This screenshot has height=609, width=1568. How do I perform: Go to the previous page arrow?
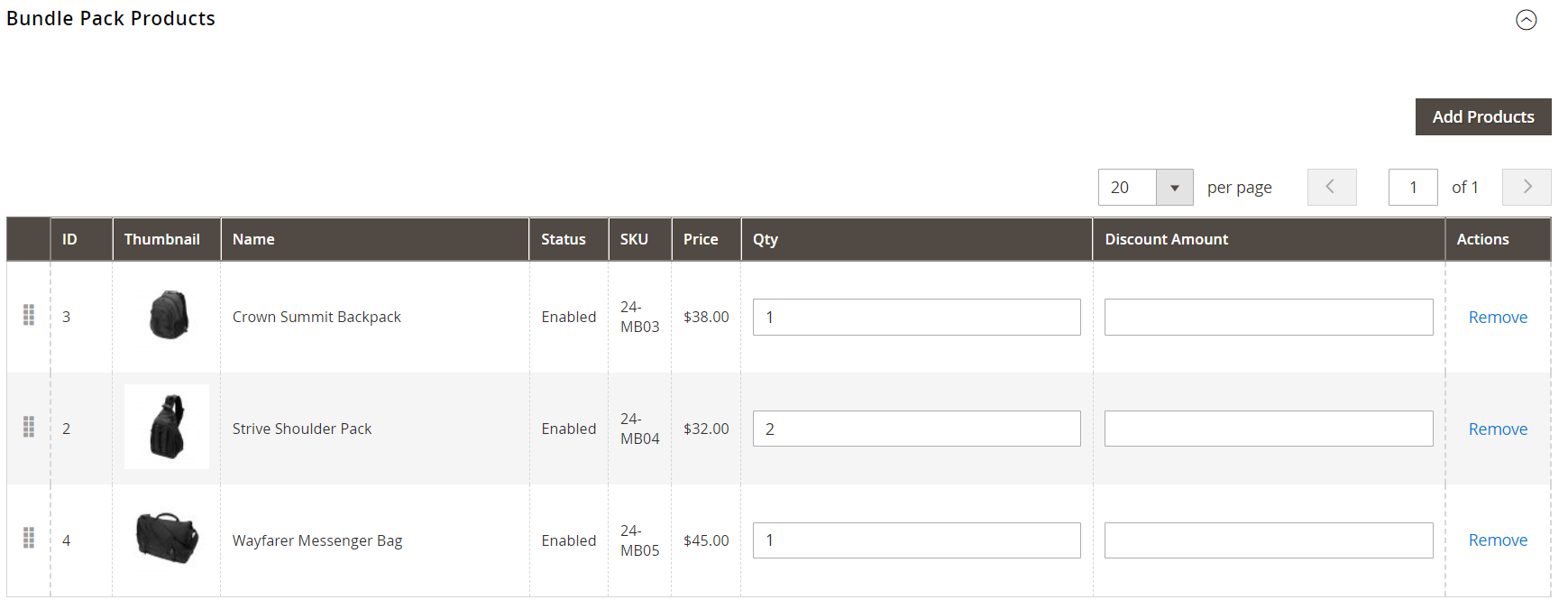point(1331,187)
